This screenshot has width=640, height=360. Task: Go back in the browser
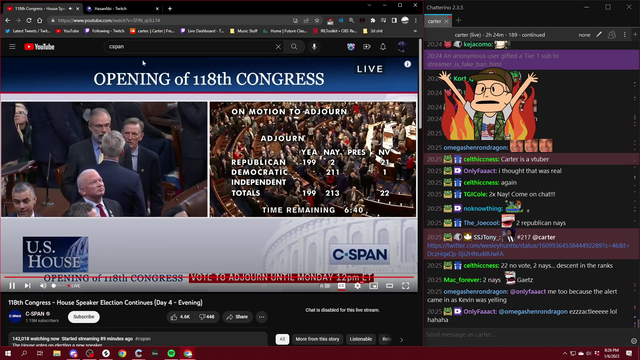8,20
